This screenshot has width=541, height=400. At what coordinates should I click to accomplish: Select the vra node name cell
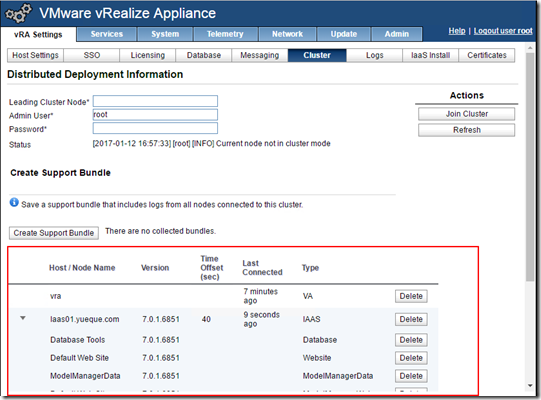[x=56, y=296]
